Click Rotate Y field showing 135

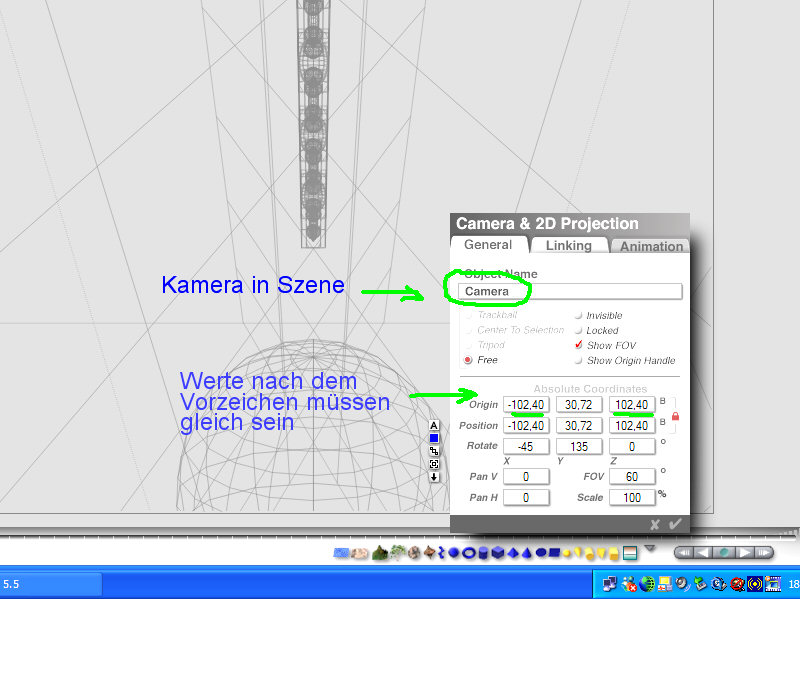pyautogui.click(x=579, y=446)
